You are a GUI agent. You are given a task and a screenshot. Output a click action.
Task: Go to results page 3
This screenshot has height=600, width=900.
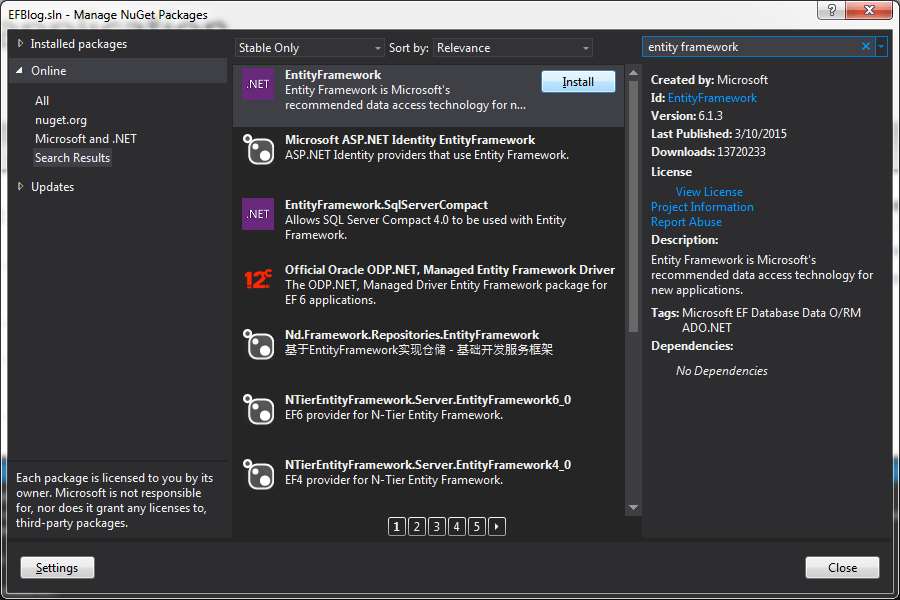[437, 527]
